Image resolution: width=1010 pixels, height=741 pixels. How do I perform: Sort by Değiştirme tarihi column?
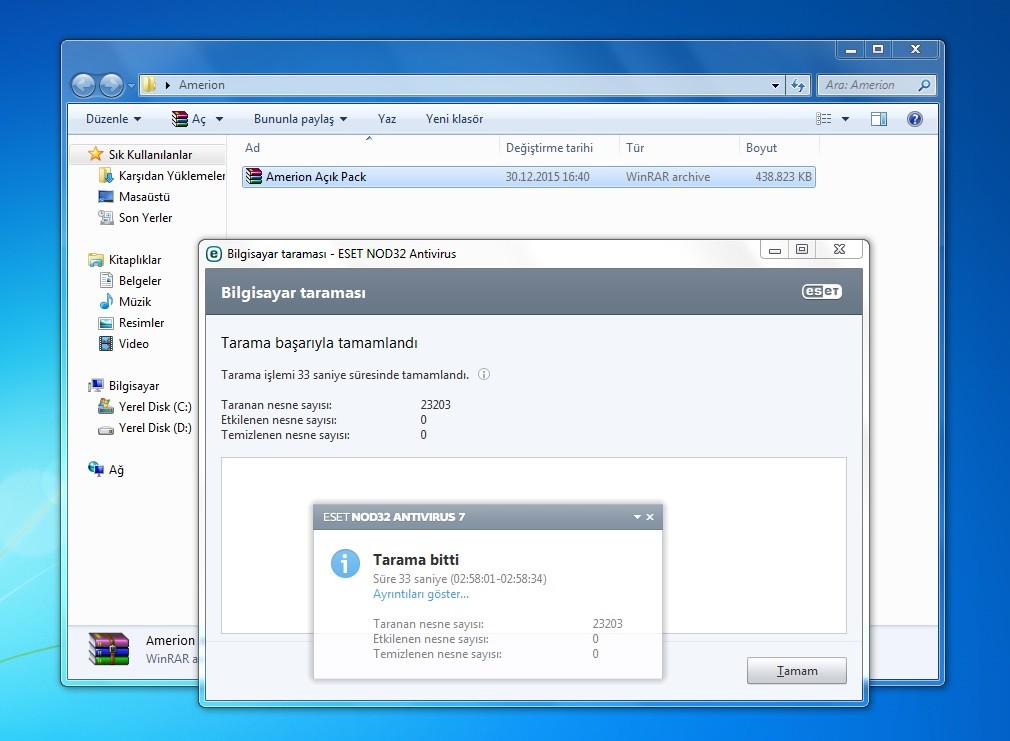(558, 148)
